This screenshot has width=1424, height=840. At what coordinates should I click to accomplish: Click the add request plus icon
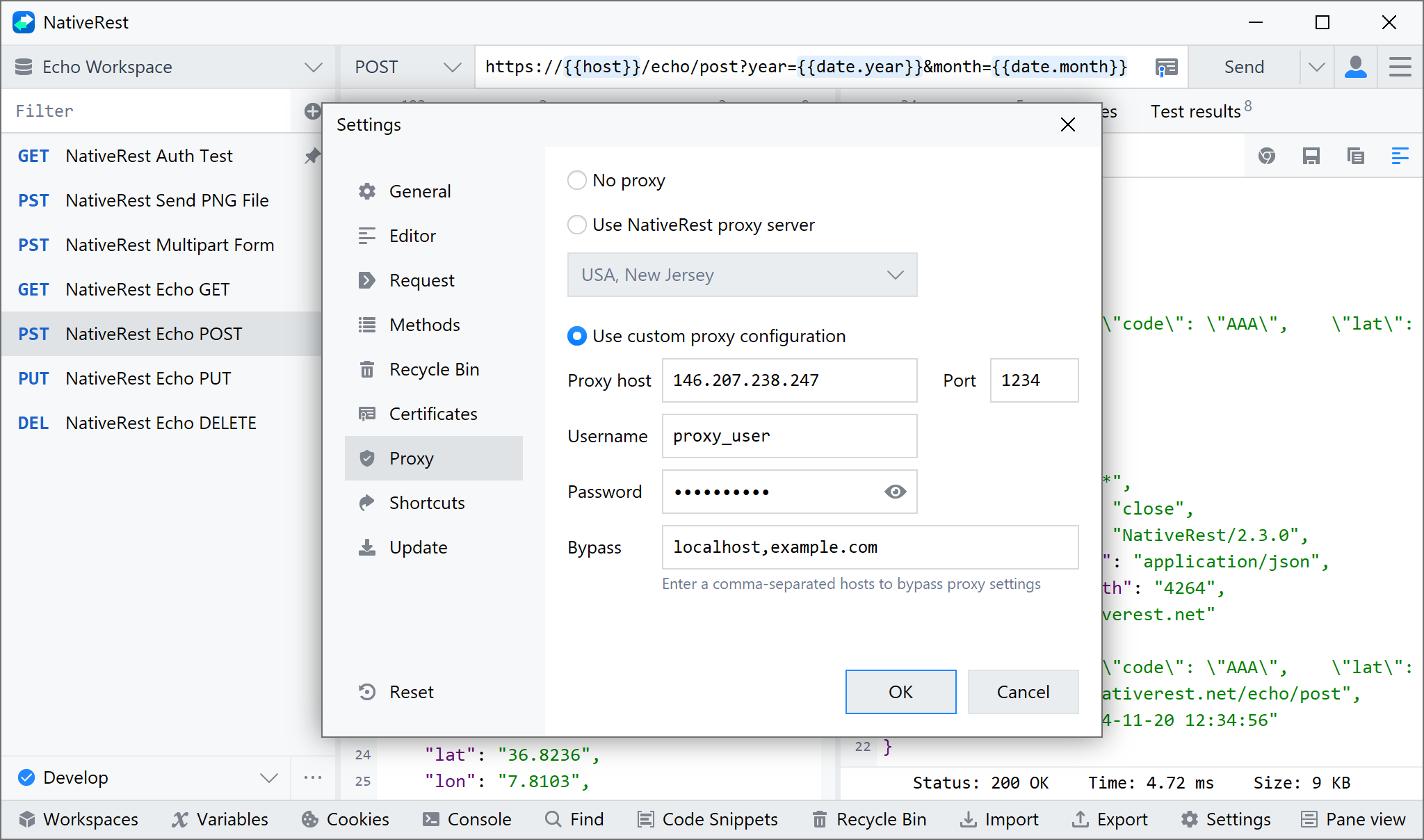312,111
